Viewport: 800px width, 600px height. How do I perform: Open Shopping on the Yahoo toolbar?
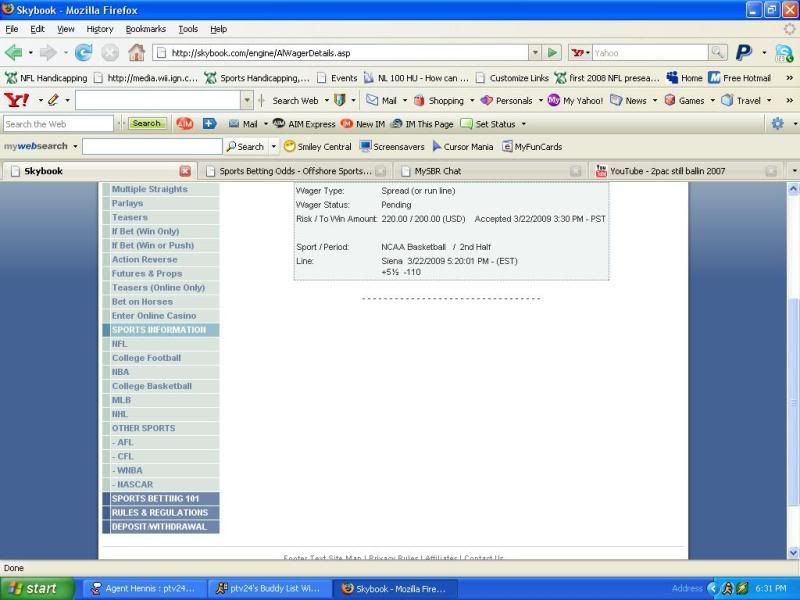439,101
